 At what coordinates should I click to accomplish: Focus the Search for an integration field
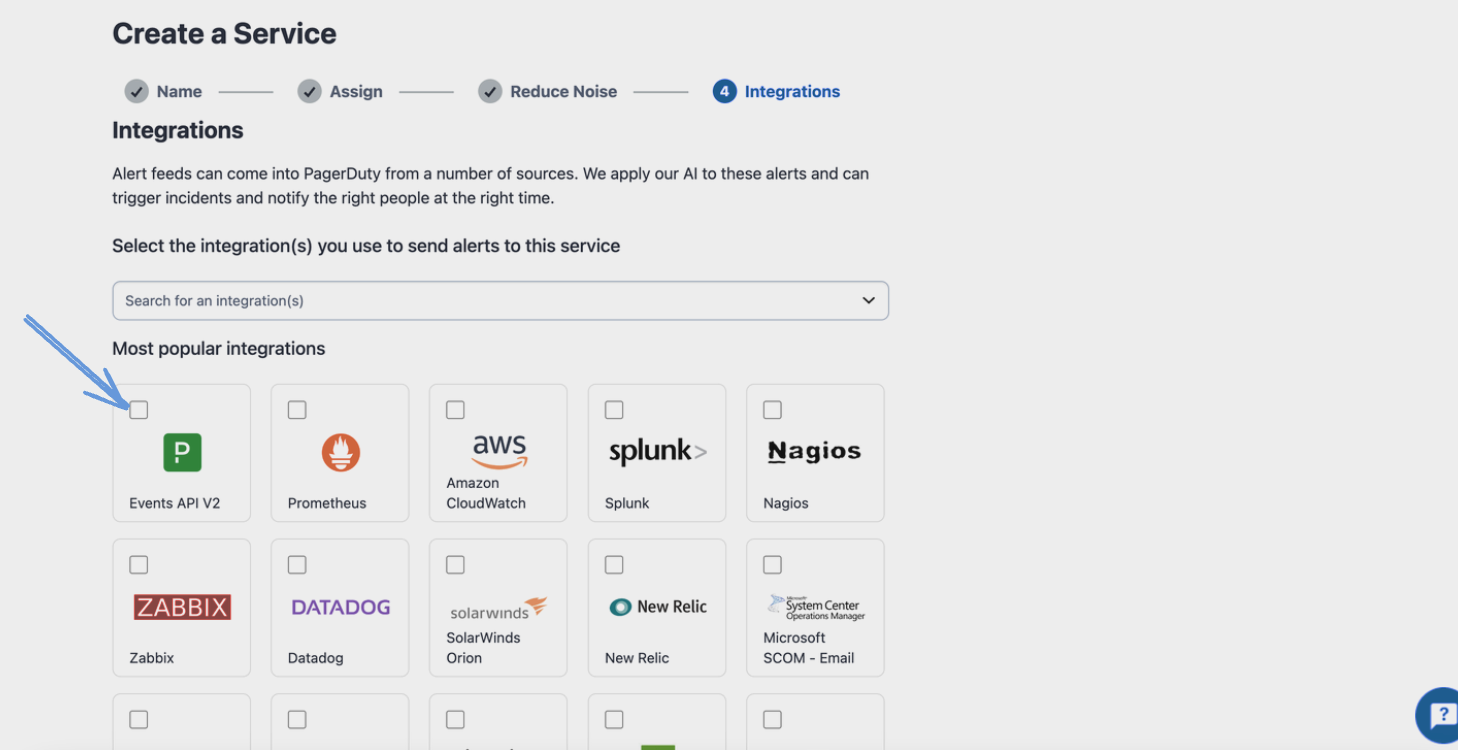tap(480, 301)
